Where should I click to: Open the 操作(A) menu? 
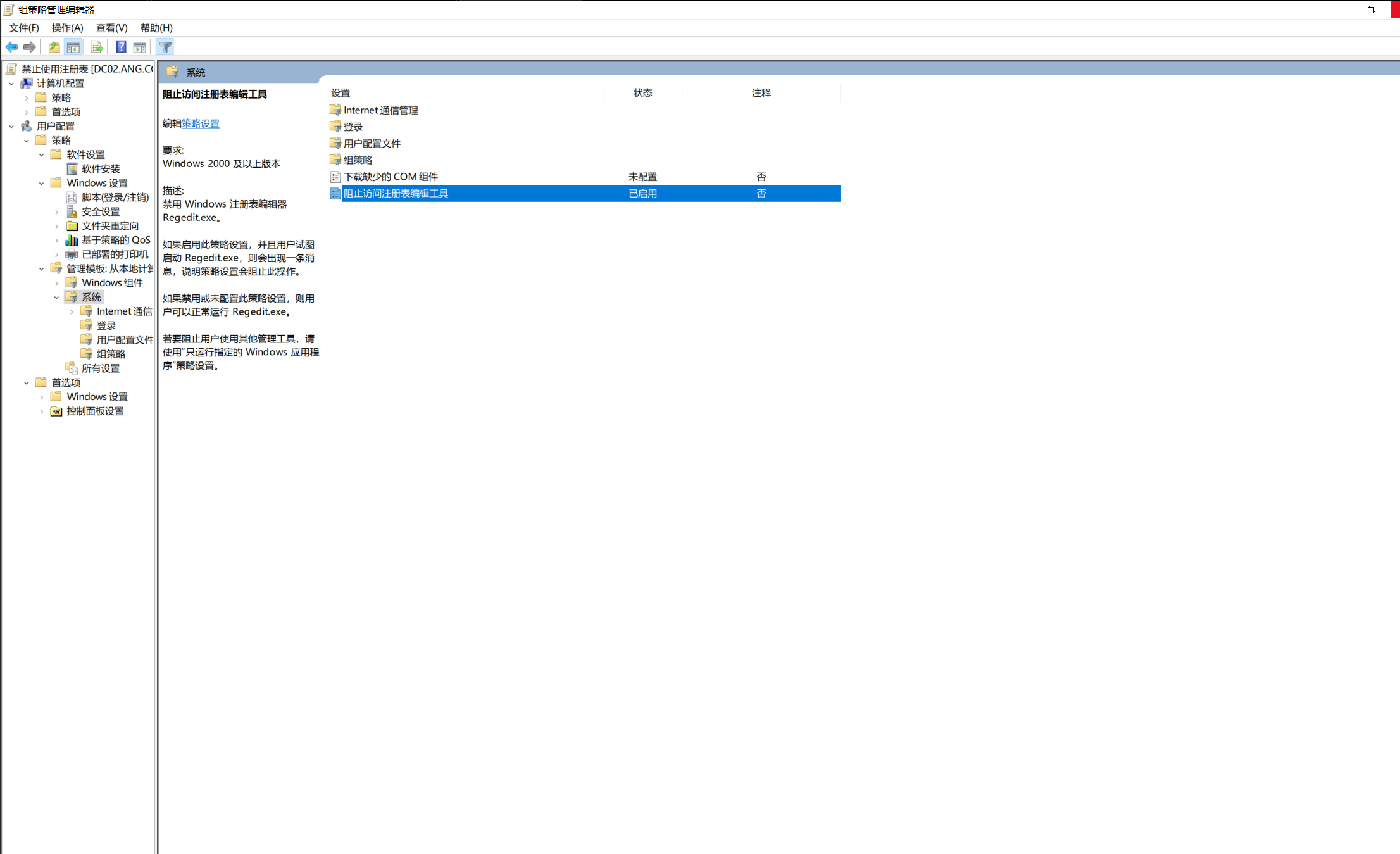pyautogui.click(x=67, y=28)
